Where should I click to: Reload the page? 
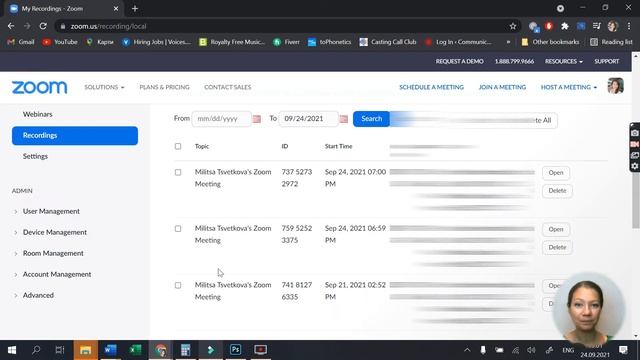coord(43,26)
